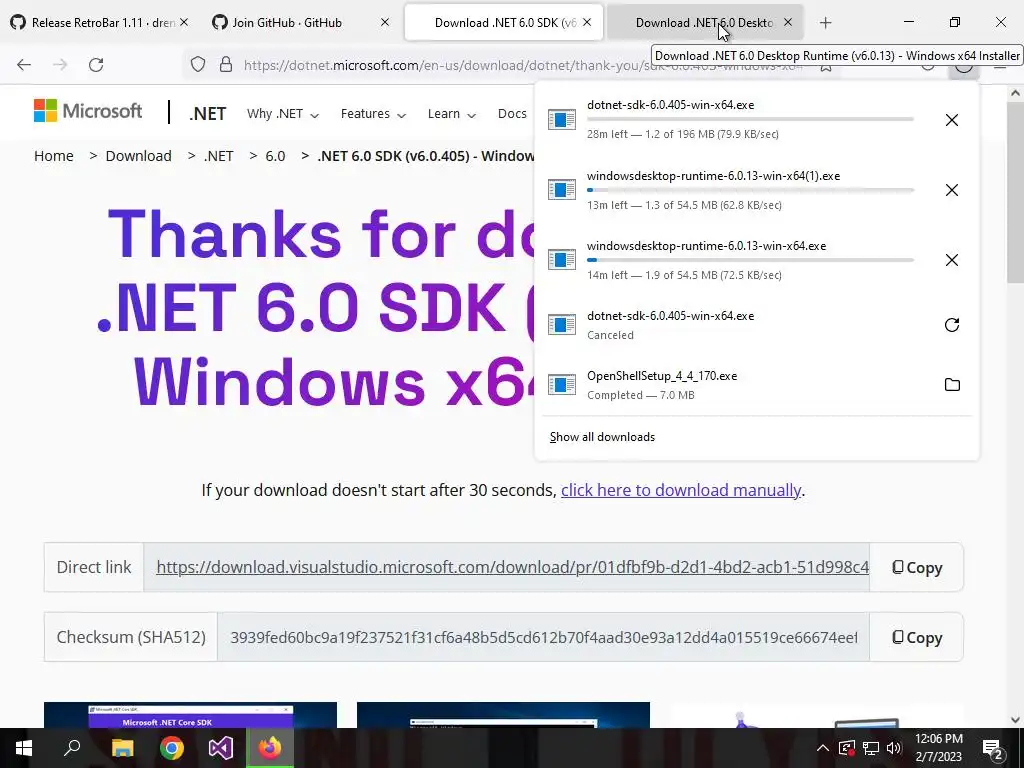Open 6.0 in the breadcrumb
This screenshot has height=768, width=1024.
[x=275, y=156]
